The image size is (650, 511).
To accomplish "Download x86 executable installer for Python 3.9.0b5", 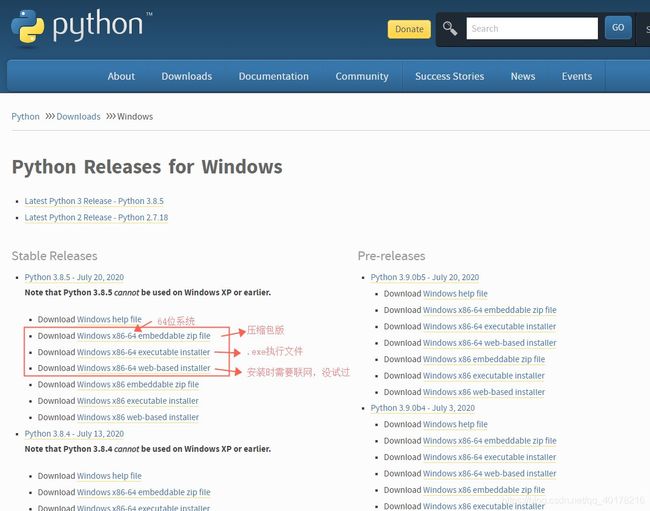I will (483, 376).
